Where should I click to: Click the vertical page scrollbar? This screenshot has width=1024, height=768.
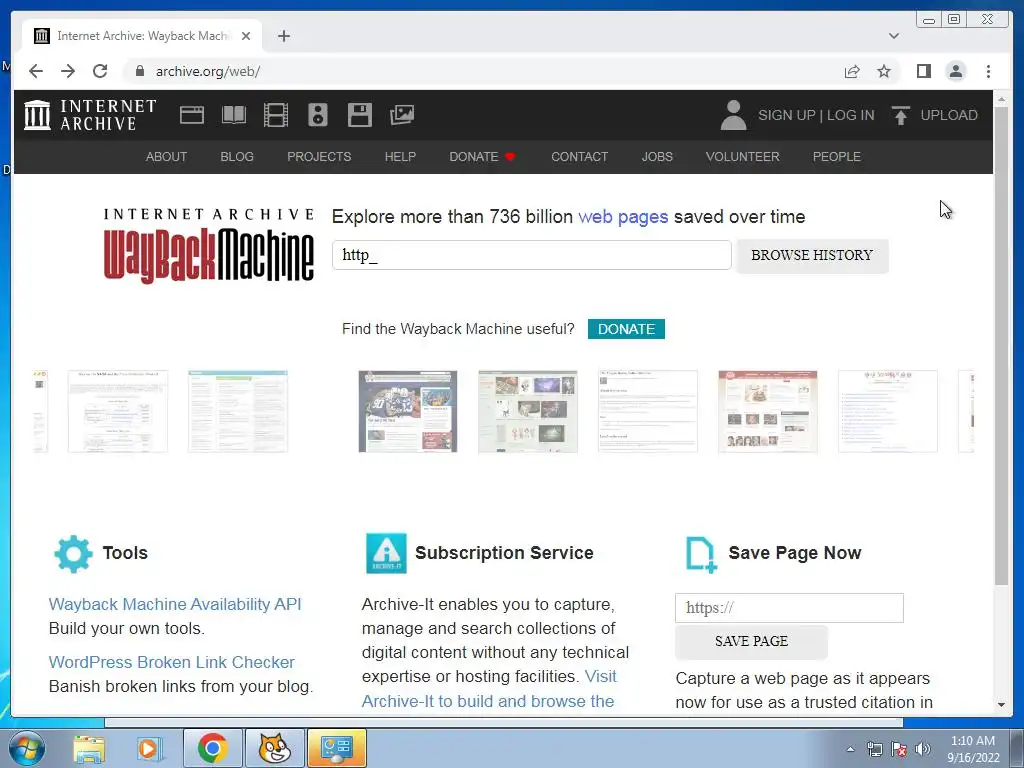pos(1001,346)
